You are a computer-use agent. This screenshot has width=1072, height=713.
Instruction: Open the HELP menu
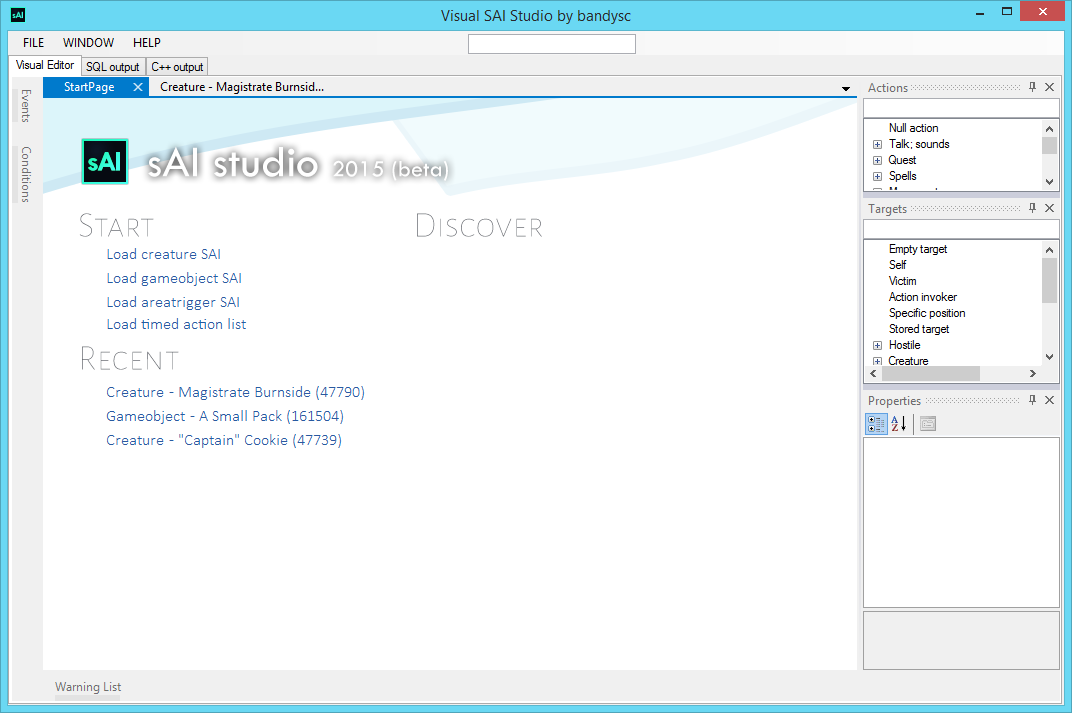146,42
